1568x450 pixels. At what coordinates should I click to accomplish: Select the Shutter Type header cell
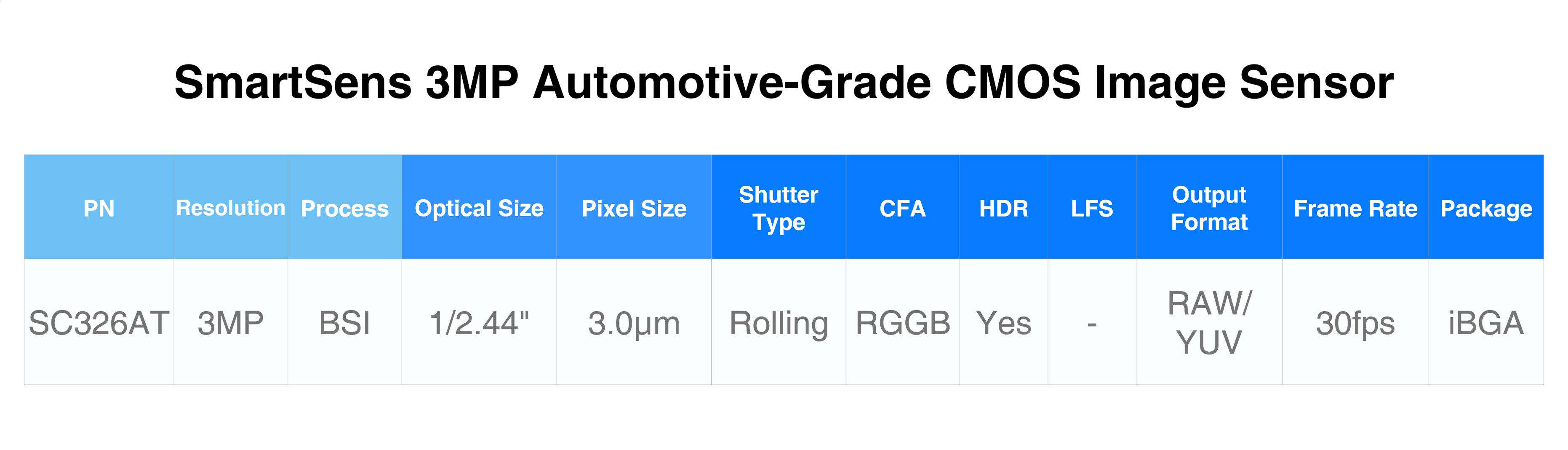pyautogui.click(x=779, y=208)
